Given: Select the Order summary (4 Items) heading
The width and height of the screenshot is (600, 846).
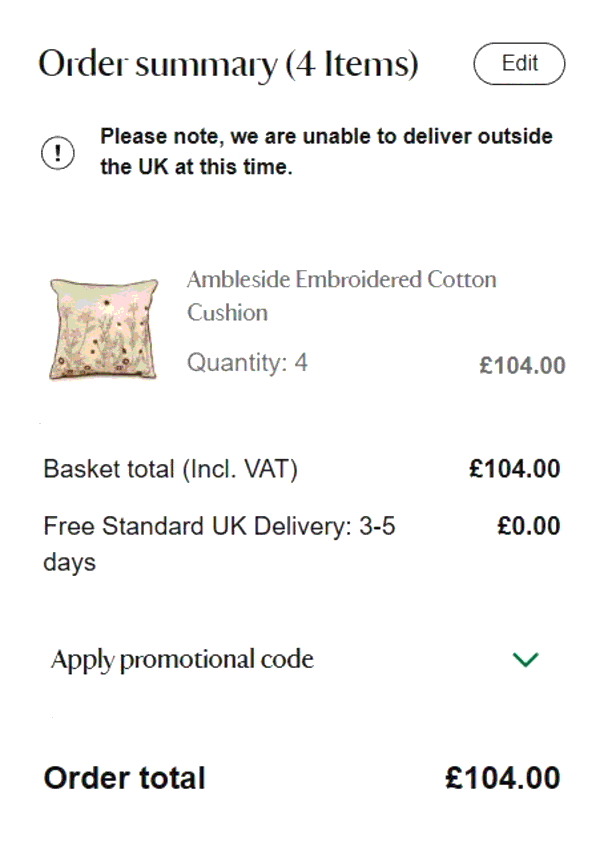Looking at the screenshot, I should coord(230,63).
